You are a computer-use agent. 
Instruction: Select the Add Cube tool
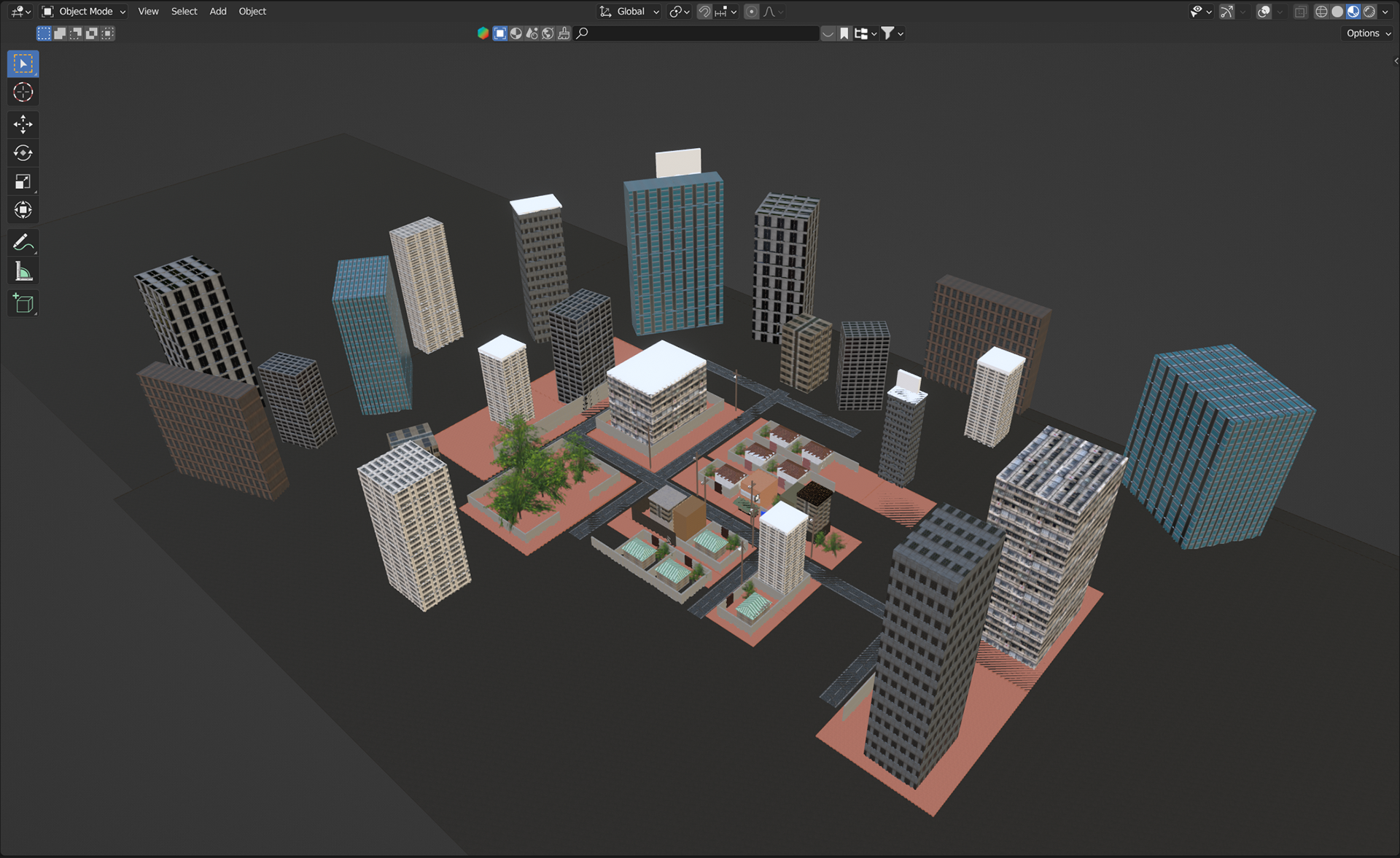point(23,303)
